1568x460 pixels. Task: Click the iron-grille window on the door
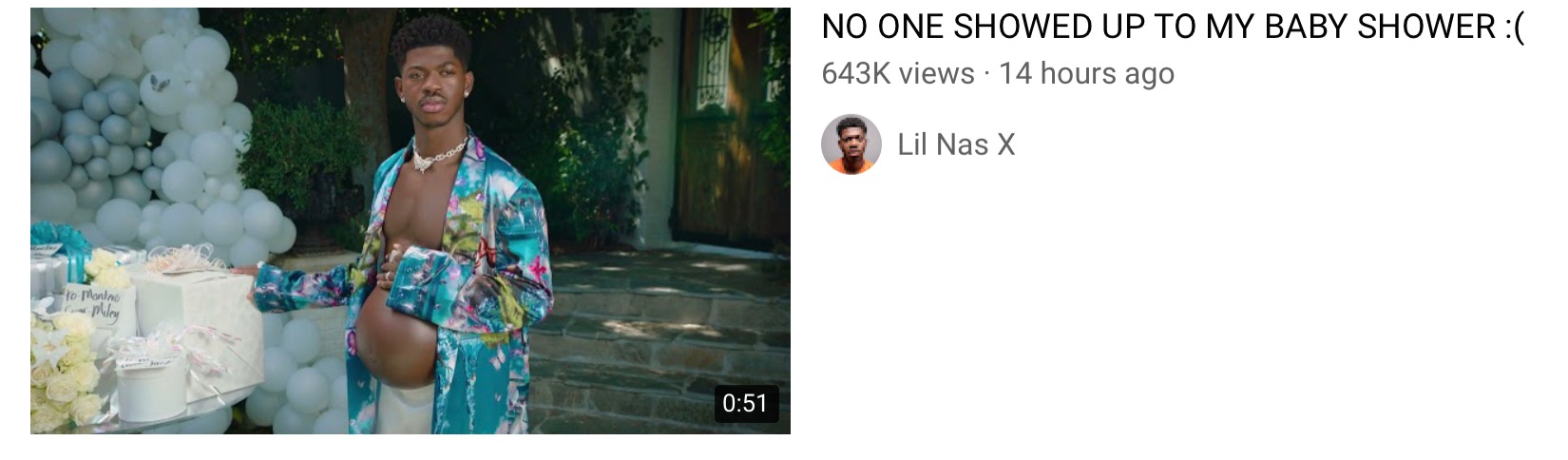(x=713, y=59)
